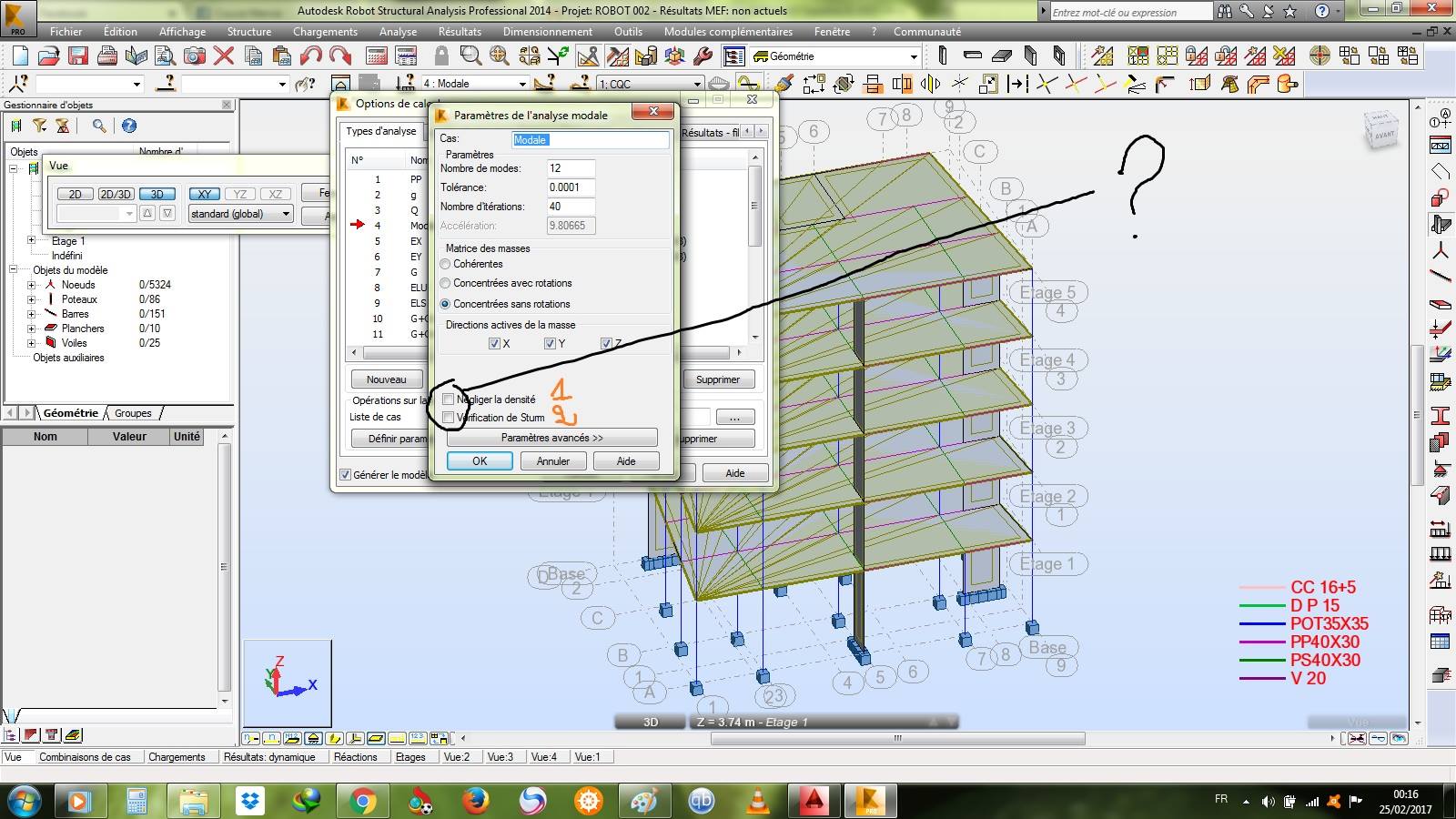Click Supprimer in Options de calcul

(x=718, y=379)
